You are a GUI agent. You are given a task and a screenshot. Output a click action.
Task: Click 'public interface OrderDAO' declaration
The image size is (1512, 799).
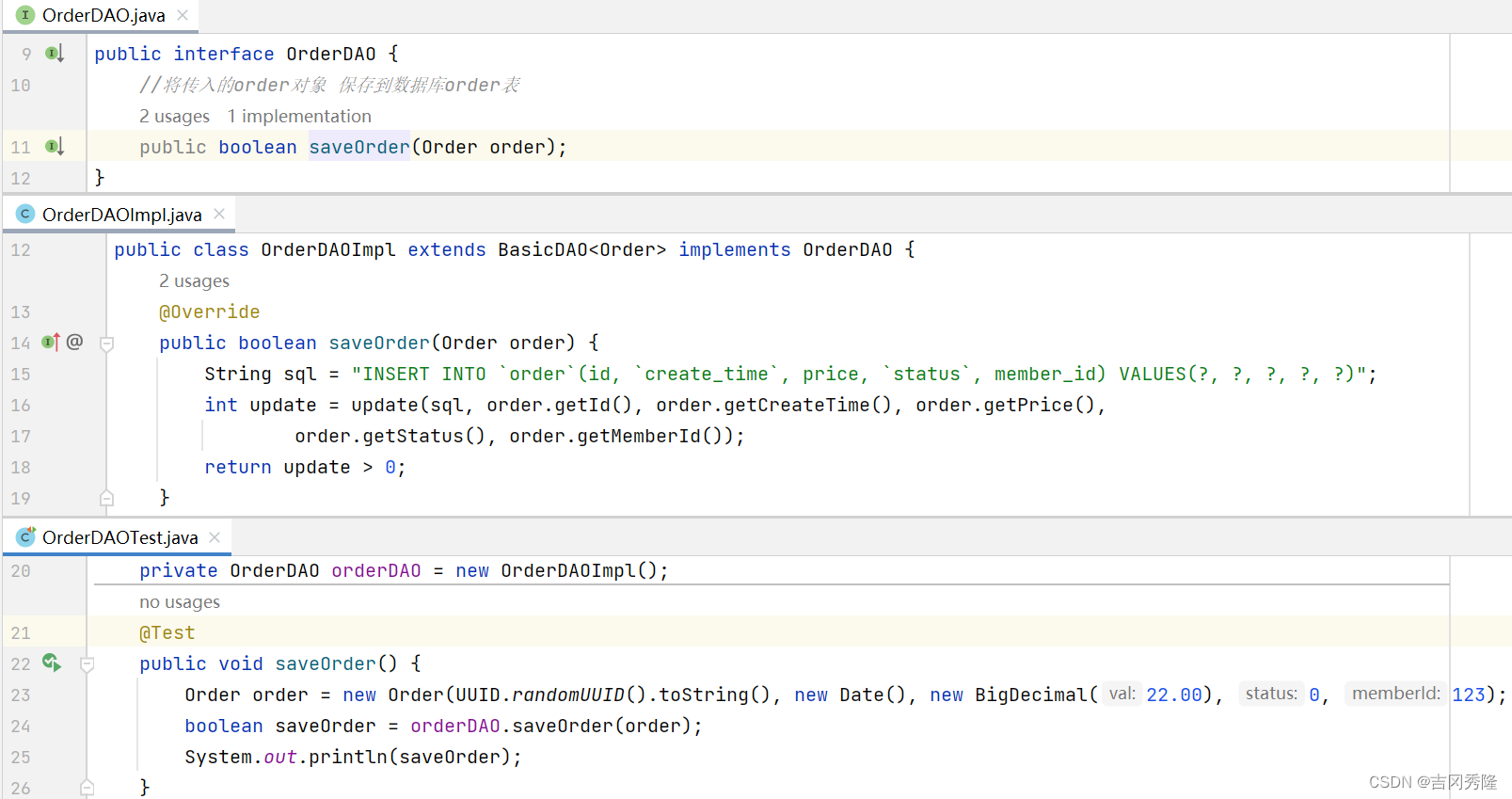pyautogui.click(x=235, y=54)
